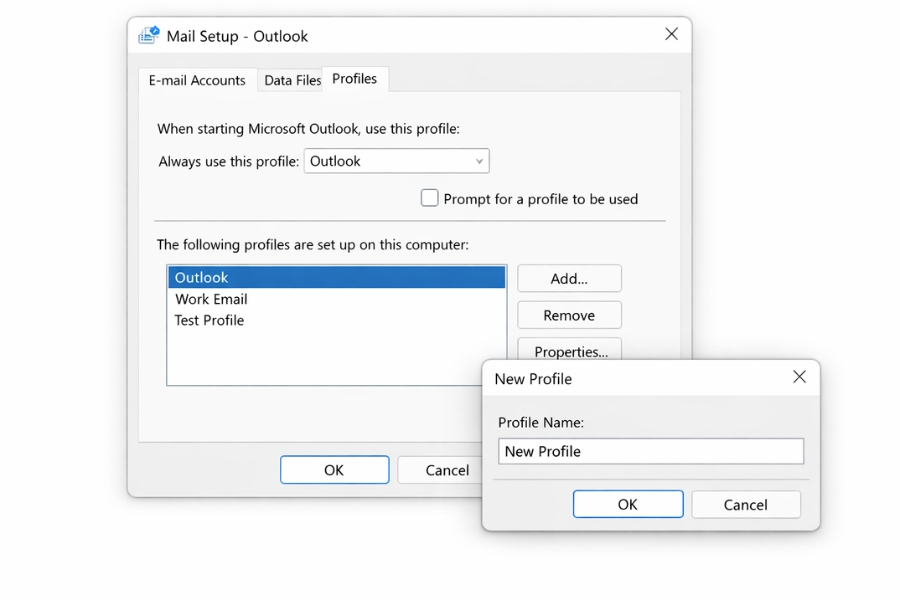Confirm with OK in Mail Setup dialog
This screenshot has width=900, height=600.
[x=334, y=469]
